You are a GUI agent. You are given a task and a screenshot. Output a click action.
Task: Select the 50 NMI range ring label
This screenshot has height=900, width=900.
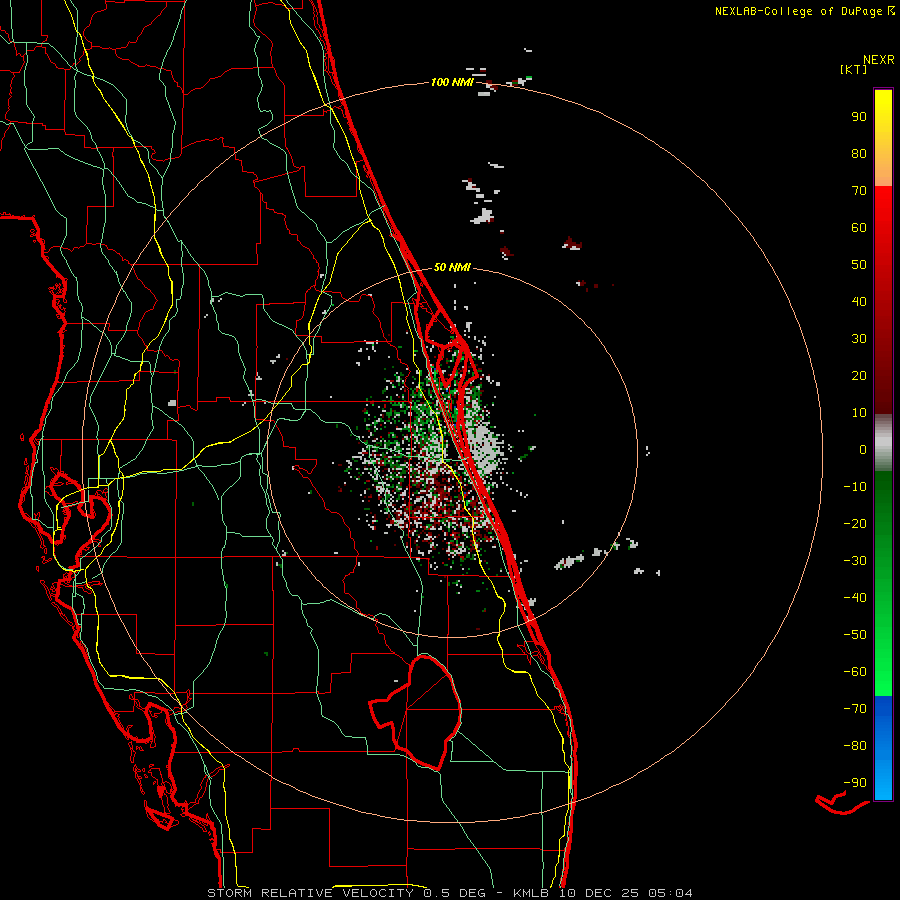(x=452, y=267)
